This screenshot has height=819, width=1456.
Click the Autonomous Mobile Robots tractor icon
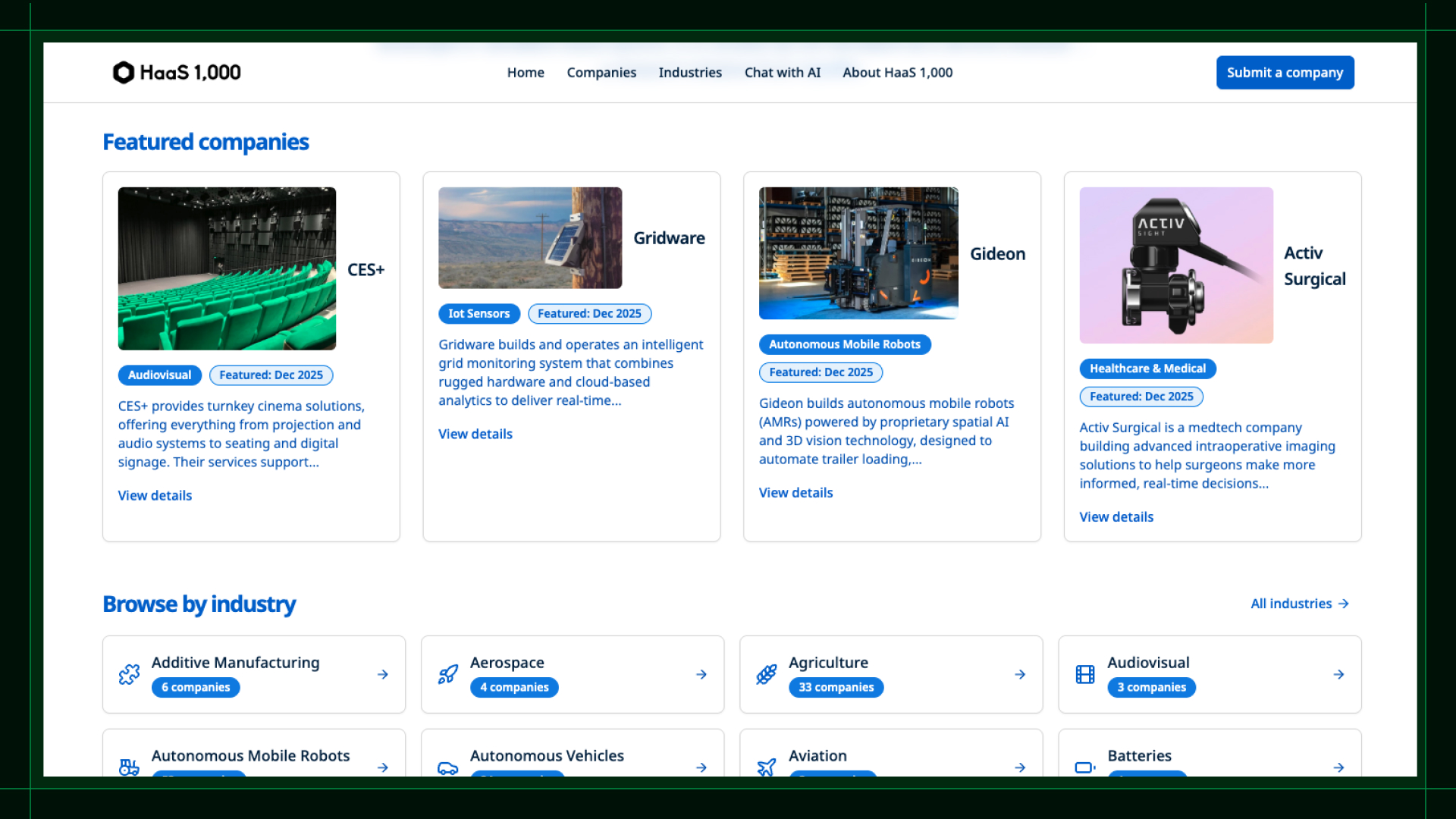[129, 767]
